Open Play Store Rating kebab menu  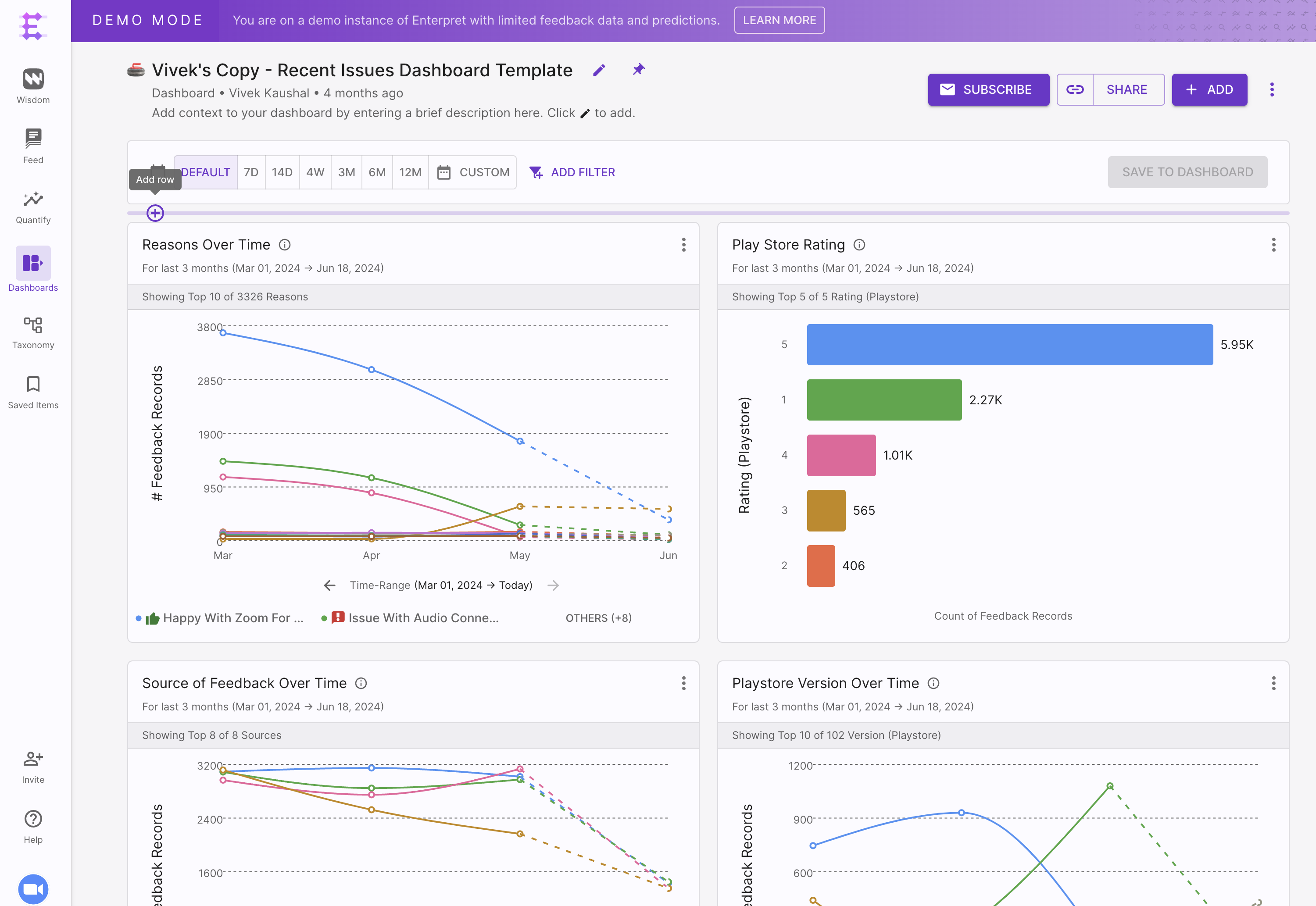pyautogui.click(x=1273, y=245)
